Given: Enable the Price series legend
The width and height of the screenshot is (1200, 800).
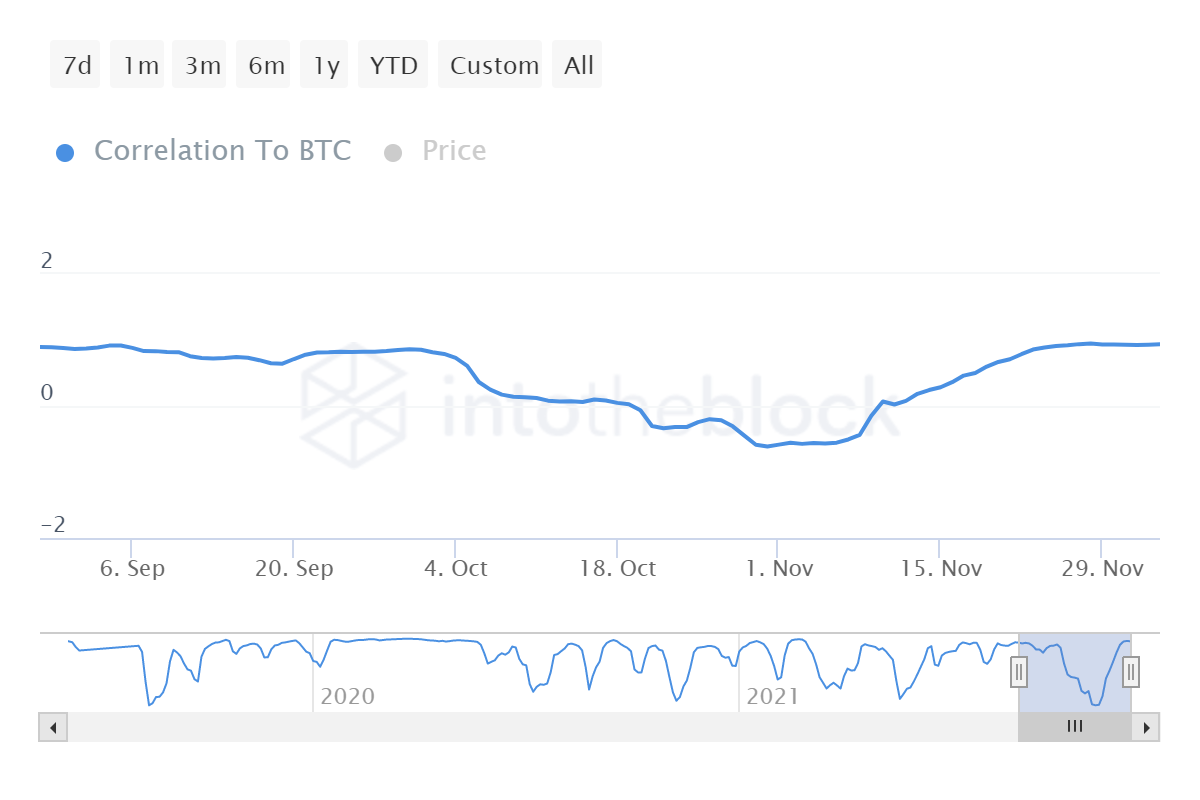Looking at the screenshot, I should (x=453, y=151).
